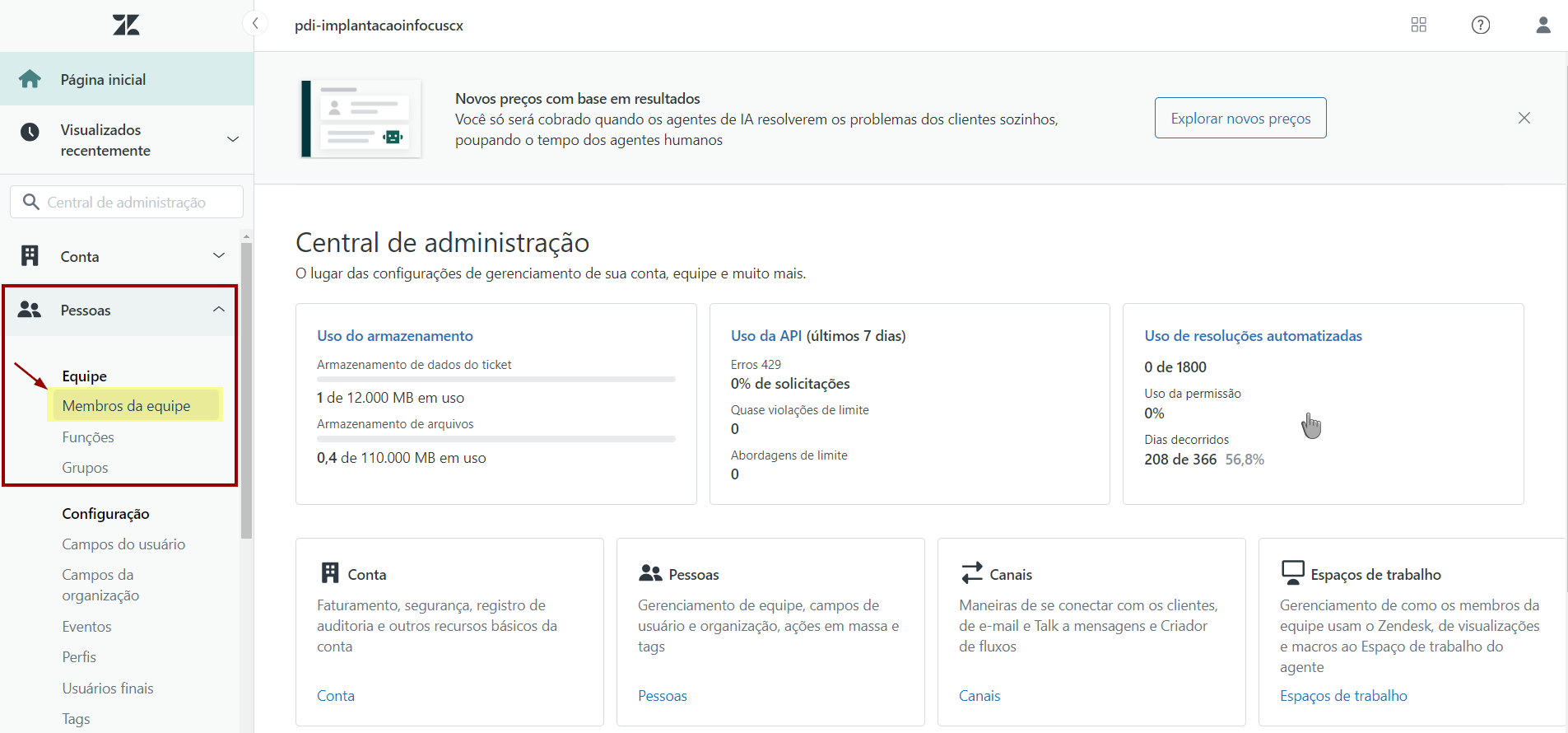Dismiss the new pricing banner
The height and width of the screenshot is (733, 1568).
(1524, 118)
